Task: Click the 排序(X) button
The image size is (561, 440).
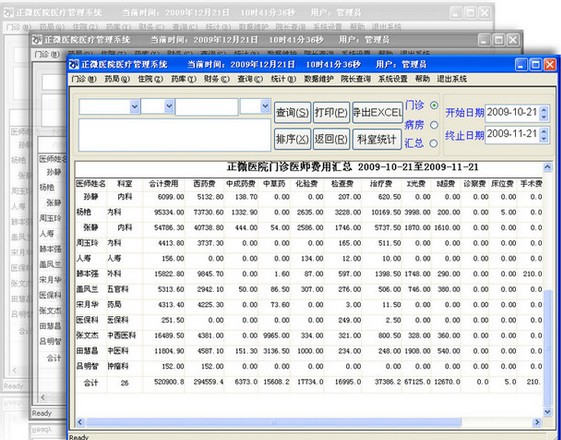Action: click(x=292, y=140)
